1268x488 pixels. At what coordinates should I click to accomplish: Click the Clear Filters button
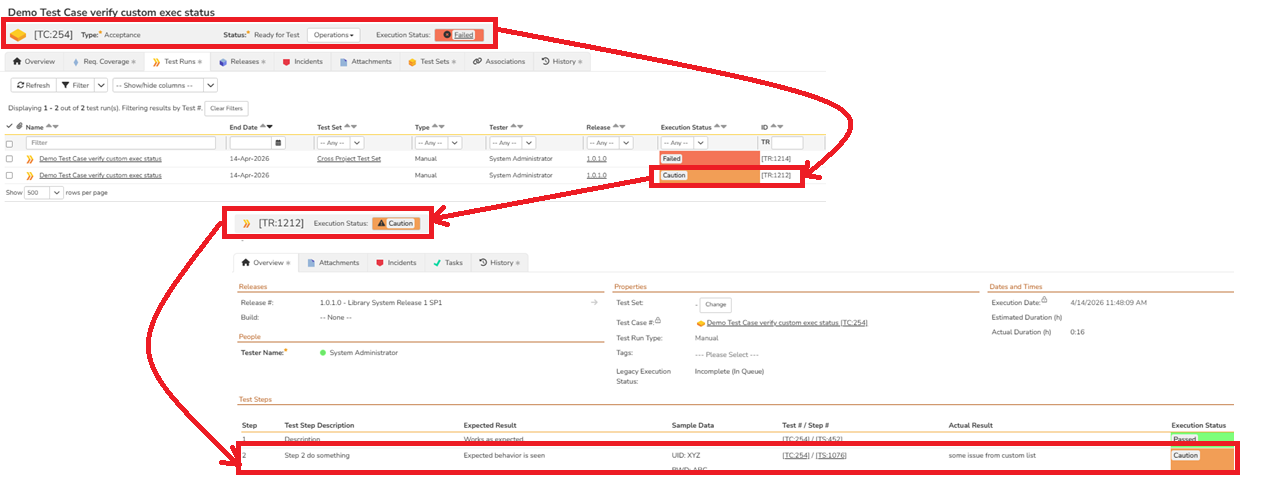coord(226,108)
